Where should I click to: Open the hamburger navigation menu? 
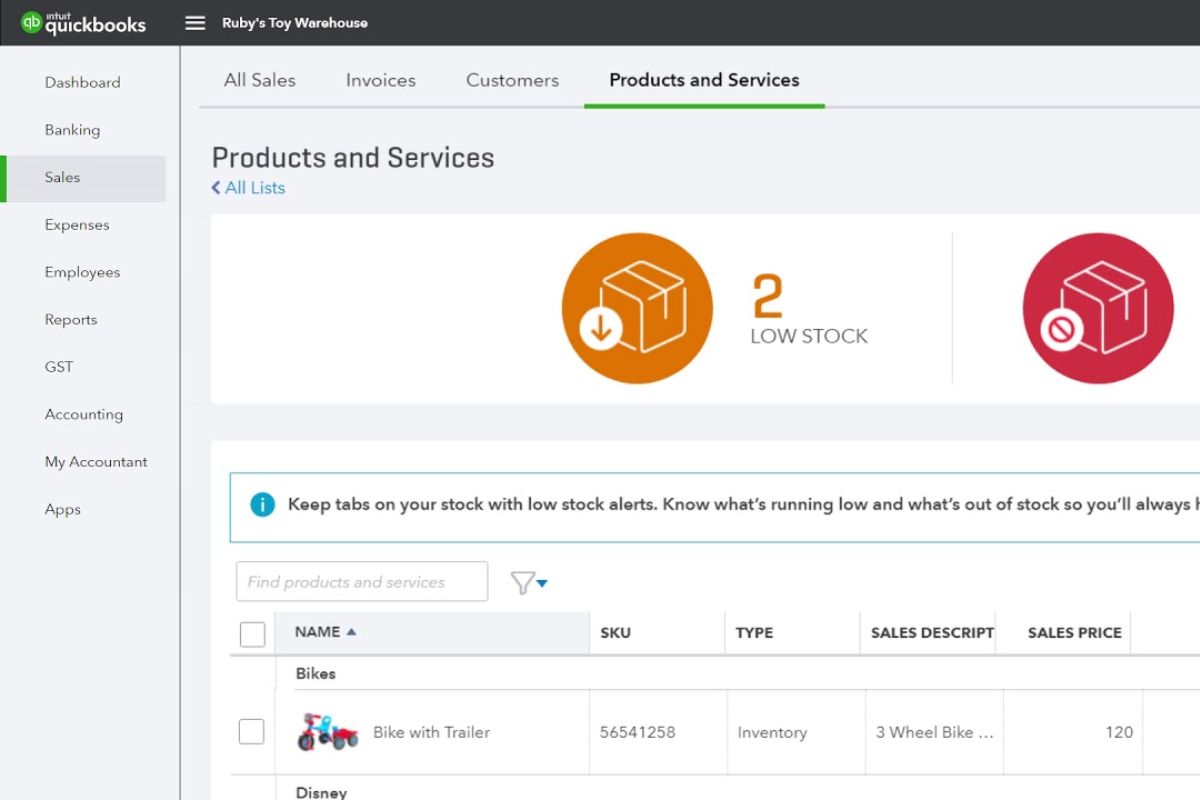[195, 22]
